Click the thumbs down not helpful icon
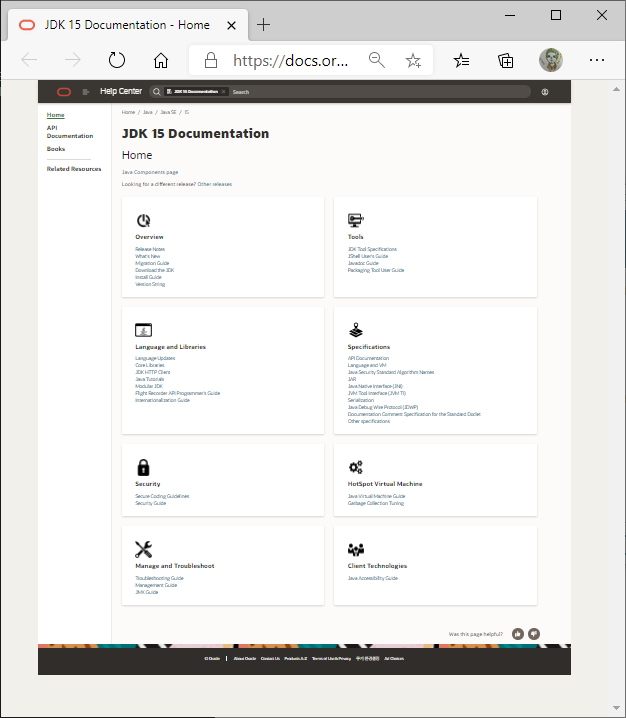 point(534,634)
